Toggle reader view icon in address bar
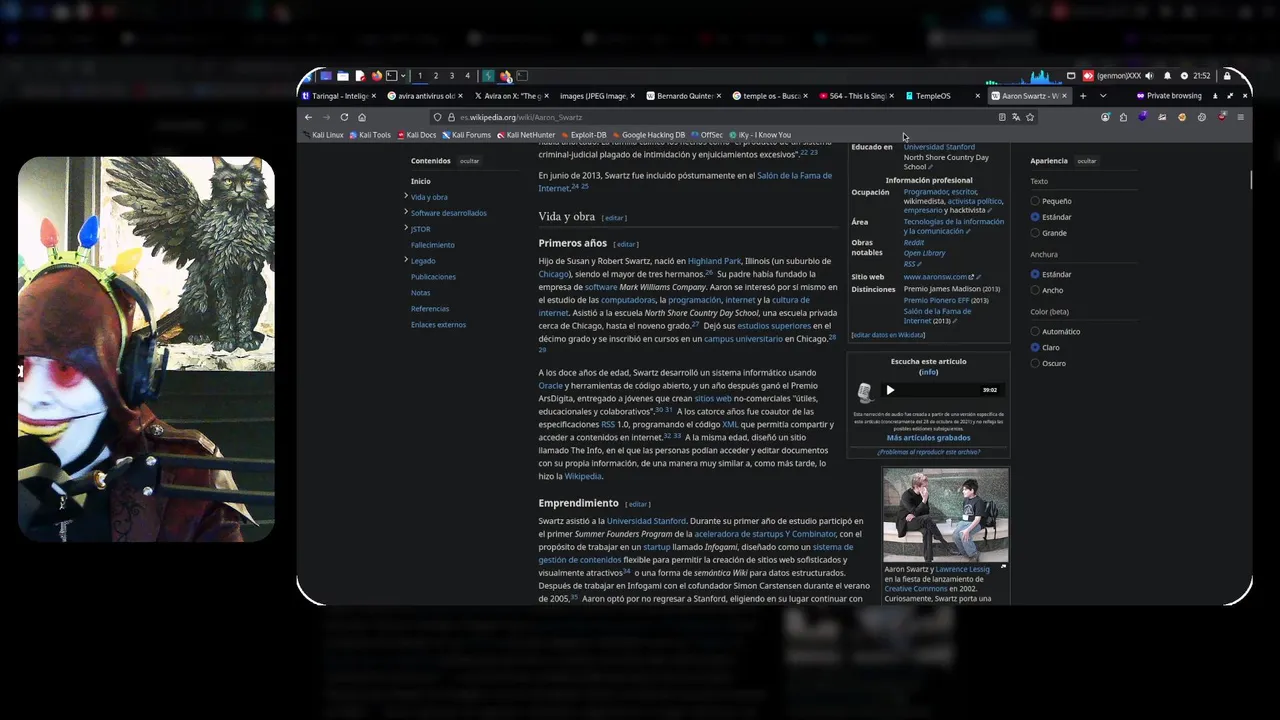Viewport: 1280px width, 720px height. coord(1002,117)
